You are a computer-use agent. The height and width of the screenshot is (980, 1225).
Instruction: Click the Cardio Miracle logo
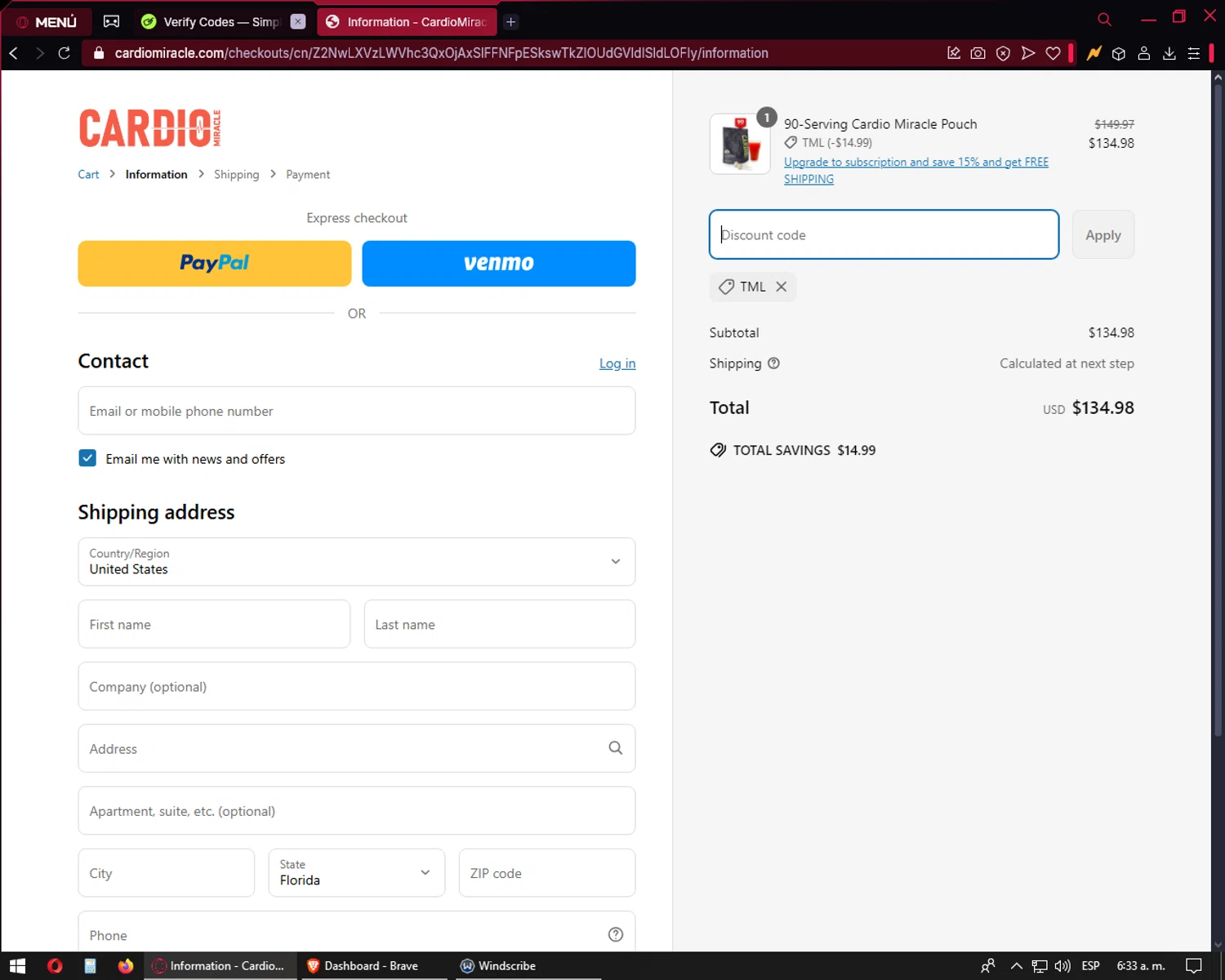150,128
